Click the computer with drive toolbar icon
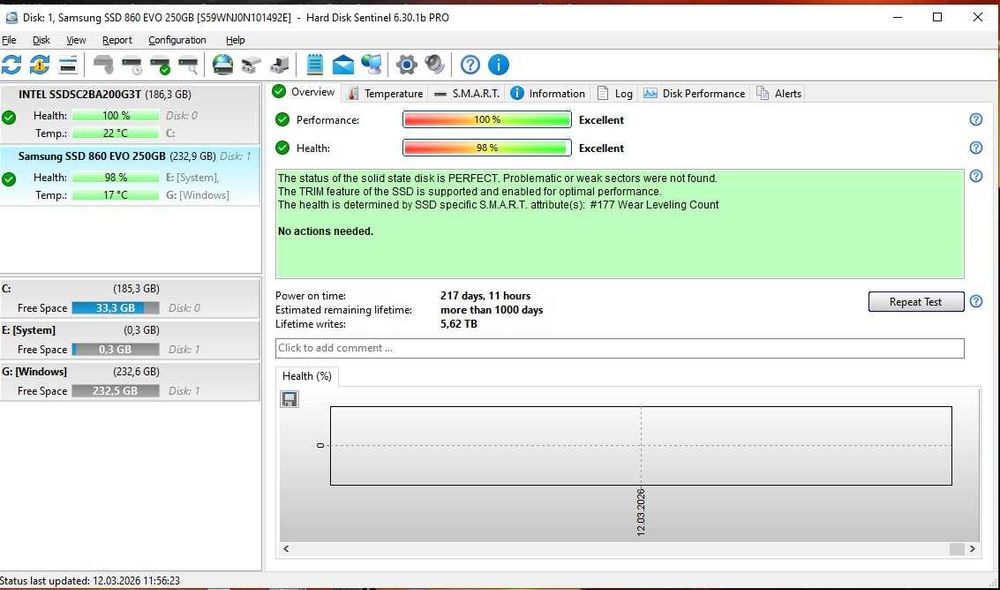Image resolution: width=1000 pixels, height=590 pixels. [x=279, y=64]
